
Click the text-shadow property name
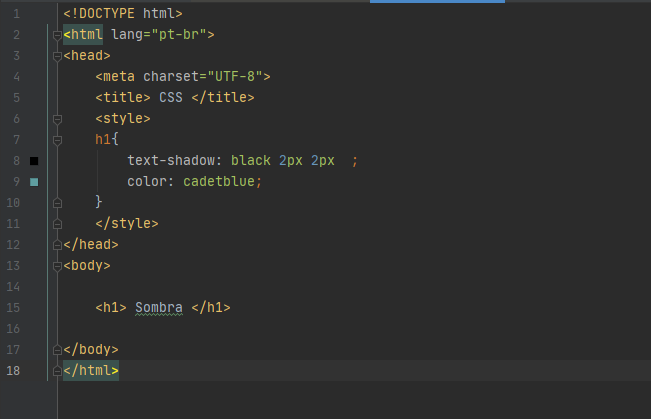pos(171,160)
